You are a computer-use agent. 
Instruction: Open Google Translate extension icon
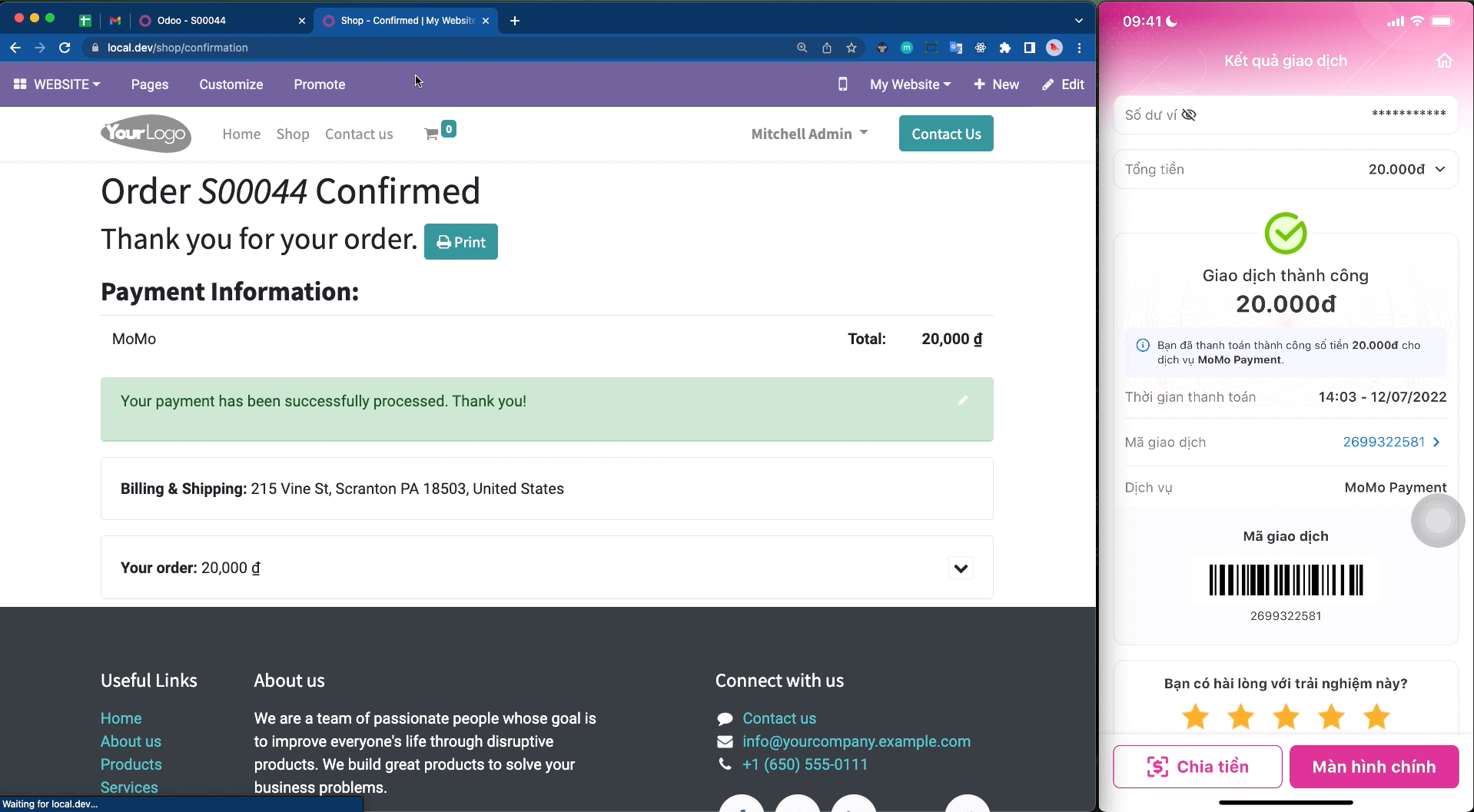[x=956, y=48]
